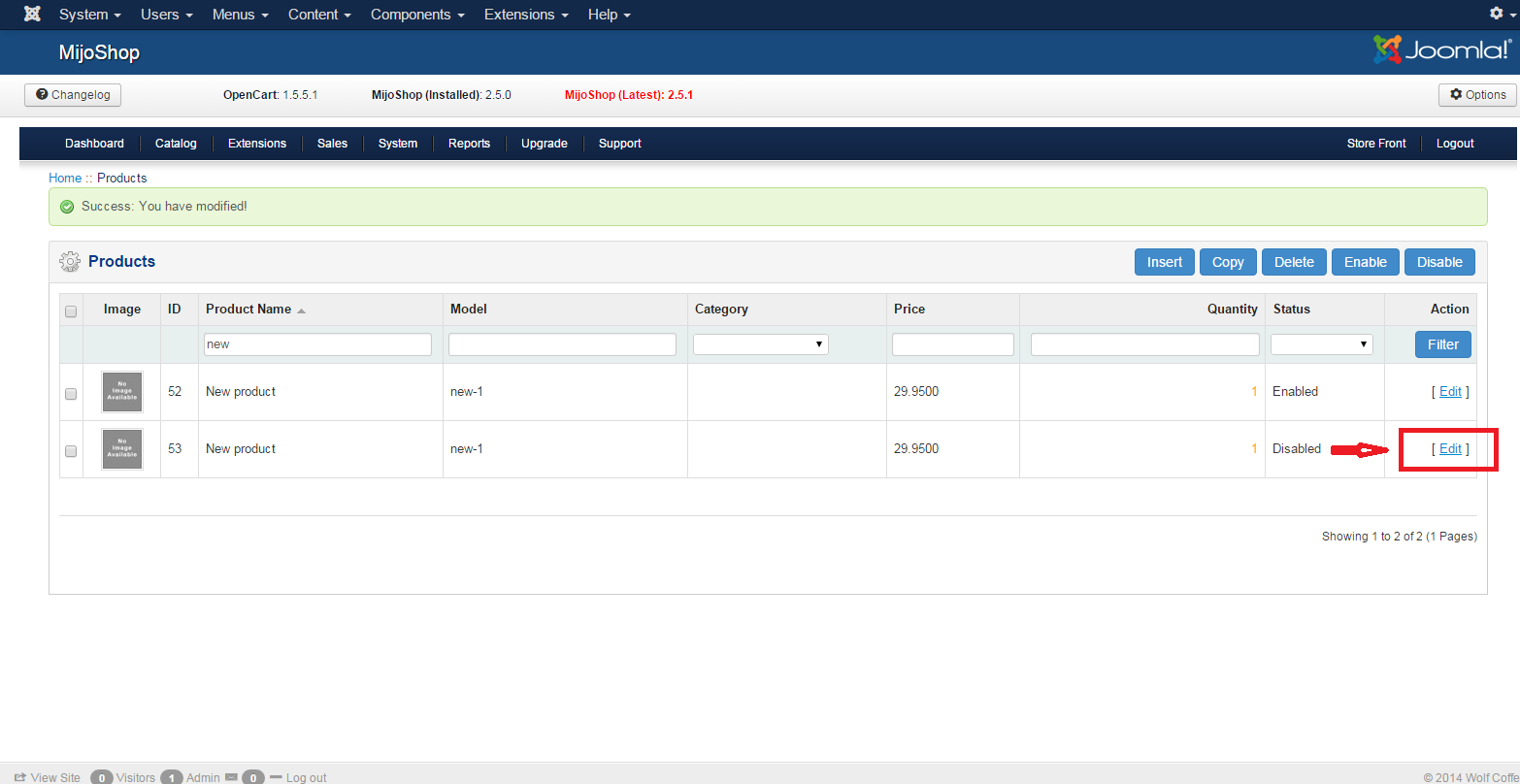Click View Site icon in status bar
The height and width of the screenshot is (784, 1520).
point(19,777)
